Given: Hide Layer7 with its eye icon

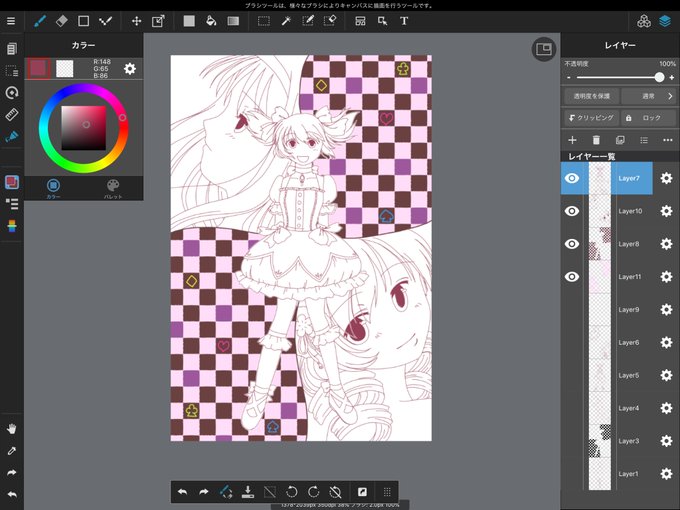Looking at the screenshot, I should 572,178.
